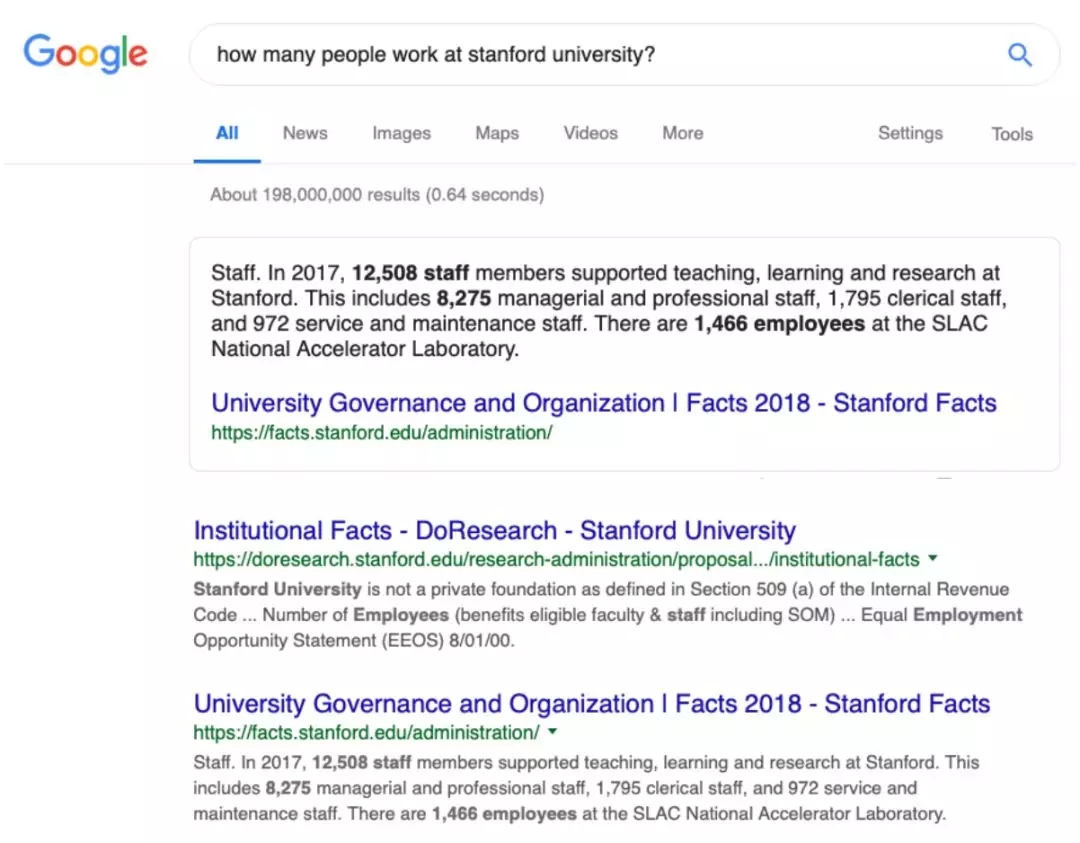This screenshot has width=1080, height=843.
Task: Open Institutional Facts - DoResearch result
Action: click(495, 530)
